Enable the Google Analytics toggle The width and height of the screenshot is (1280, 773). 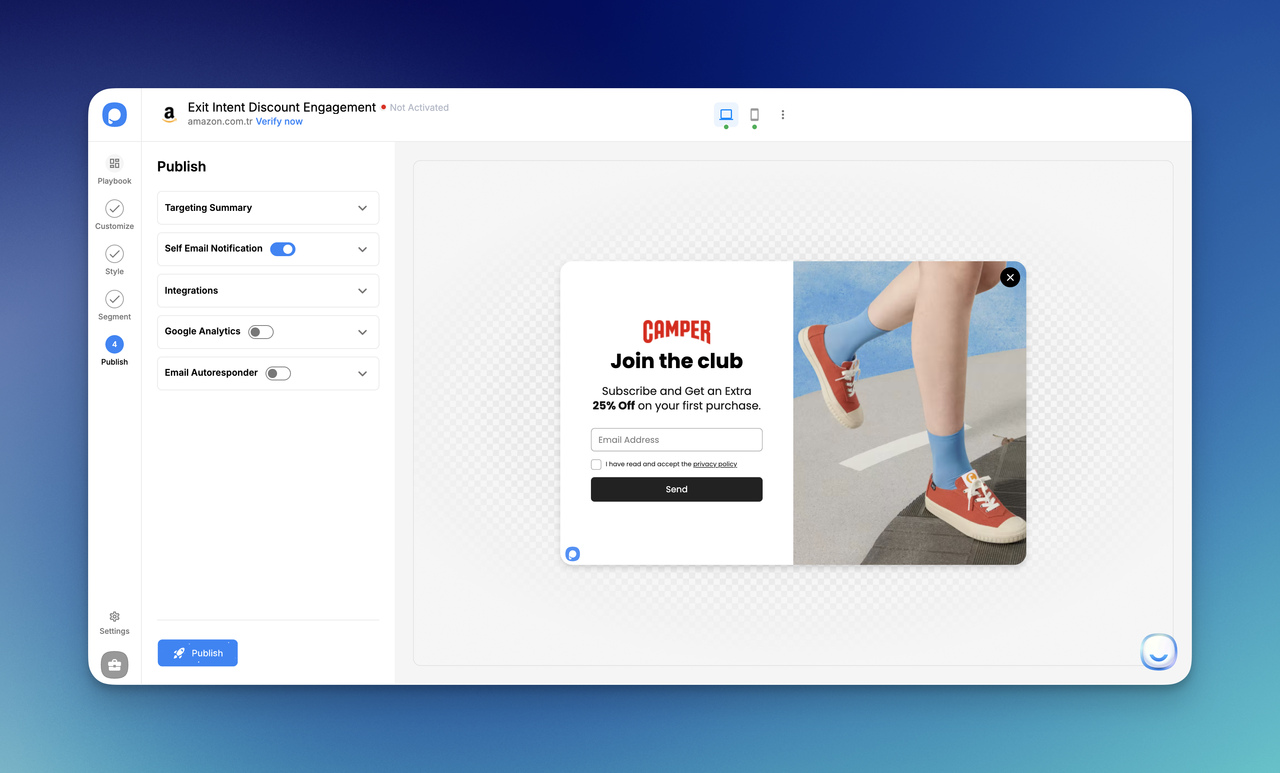point(260,331)
